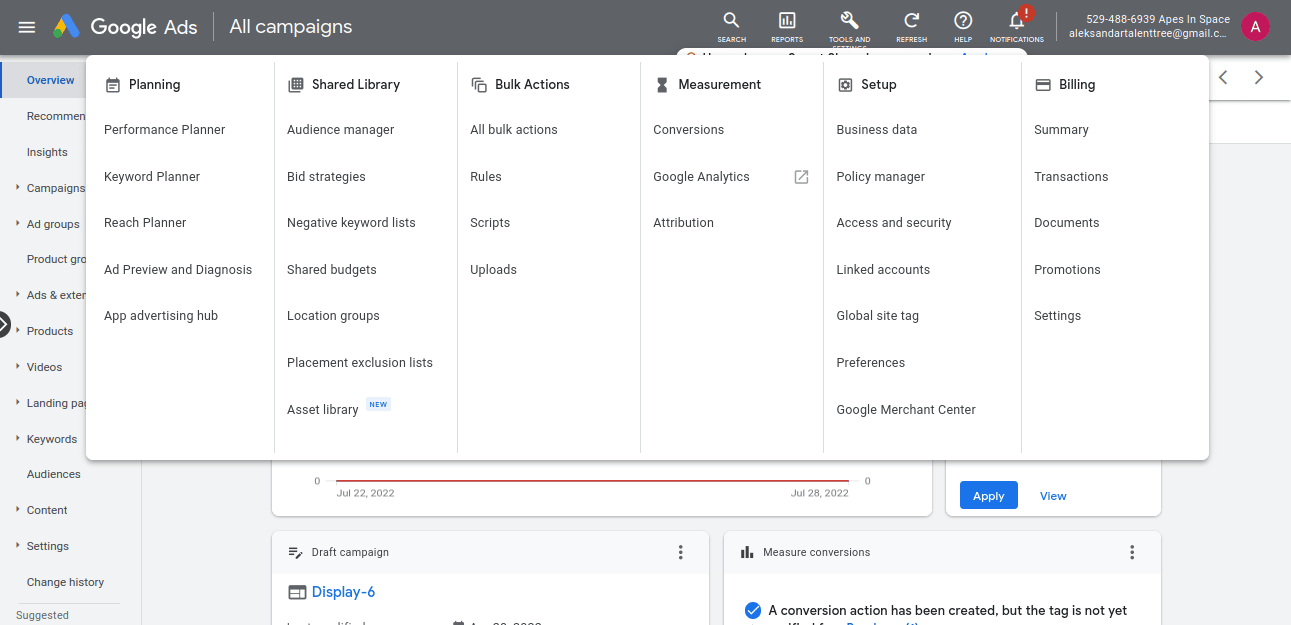Expand Videos in left navigation
This screenshot has width=1291, height=625.
(x=18, y=366)
